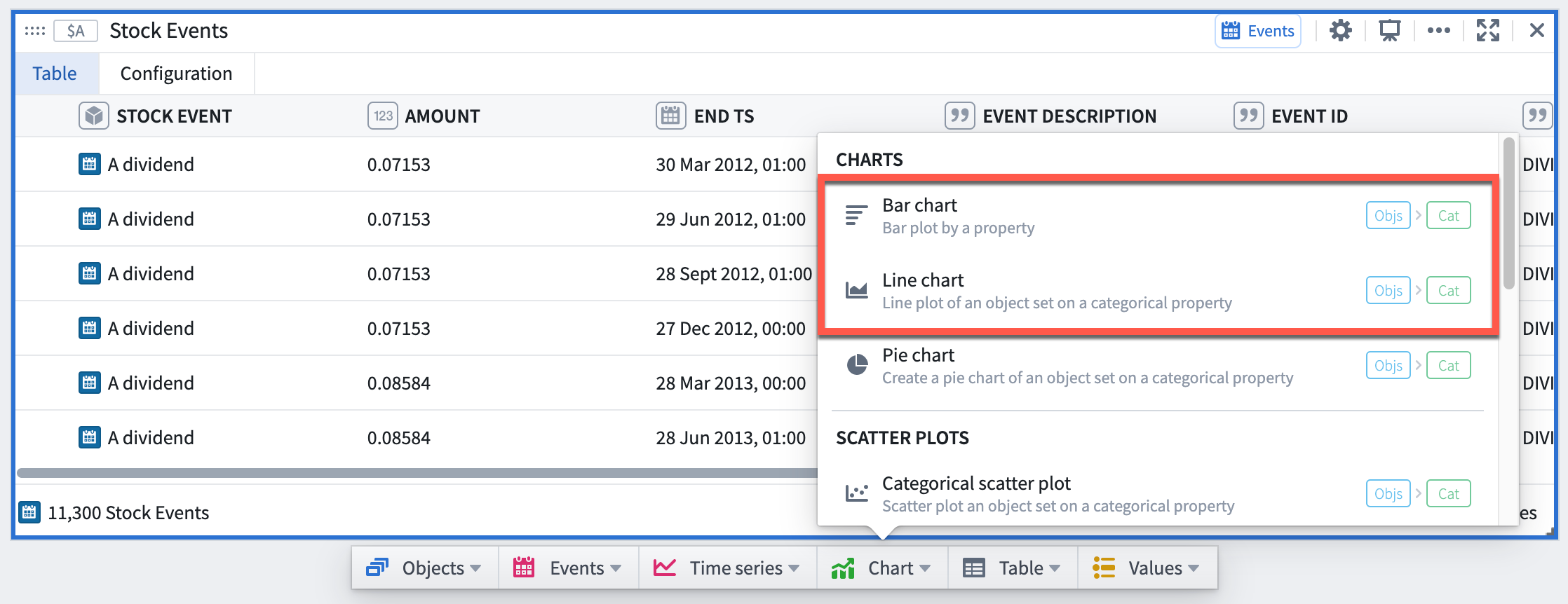Open the Values dropdown in bottom toolbar
Image resolution: width=1568 pixels, height=604 pixels.
click(1147, 568)
